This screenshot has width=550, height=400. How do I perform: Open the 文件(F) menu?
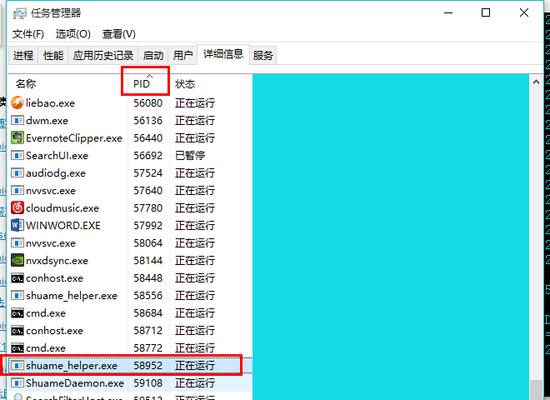pos(28,34)
